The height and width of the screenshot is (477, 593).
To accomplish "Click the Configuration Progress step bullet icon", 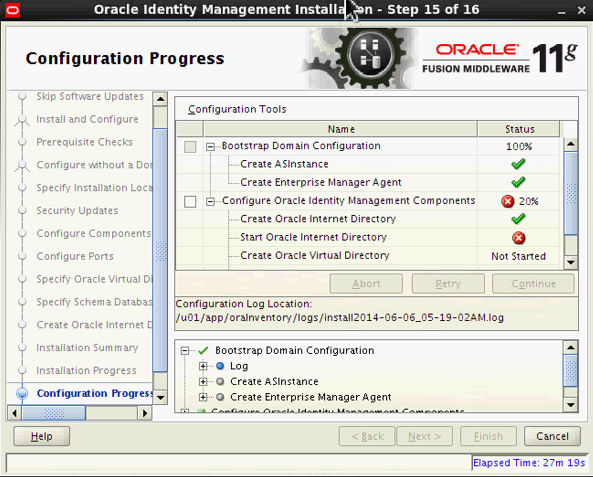I will click(22, 393).
